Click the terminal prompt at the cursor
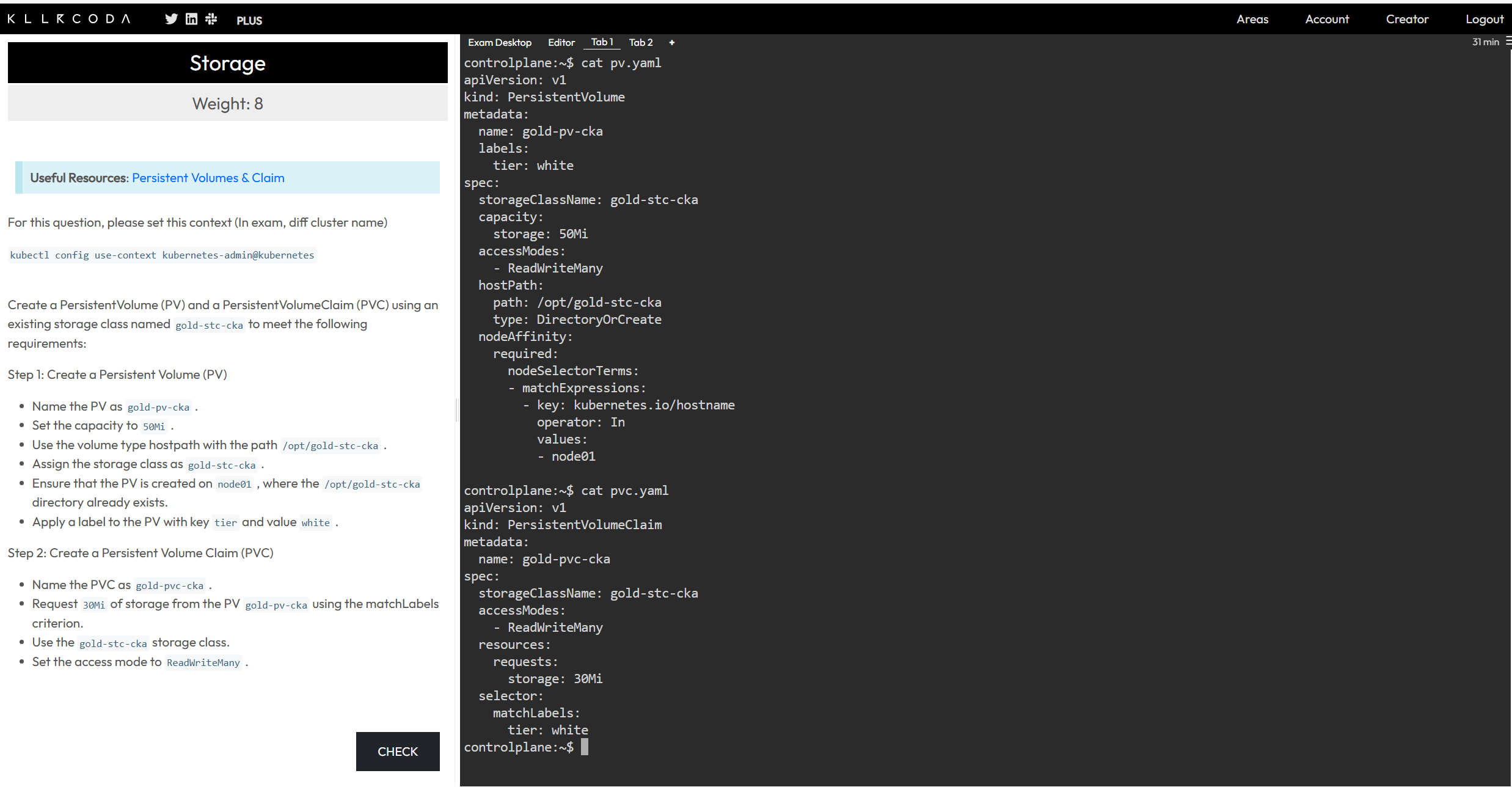 click(x=584, y=747)
